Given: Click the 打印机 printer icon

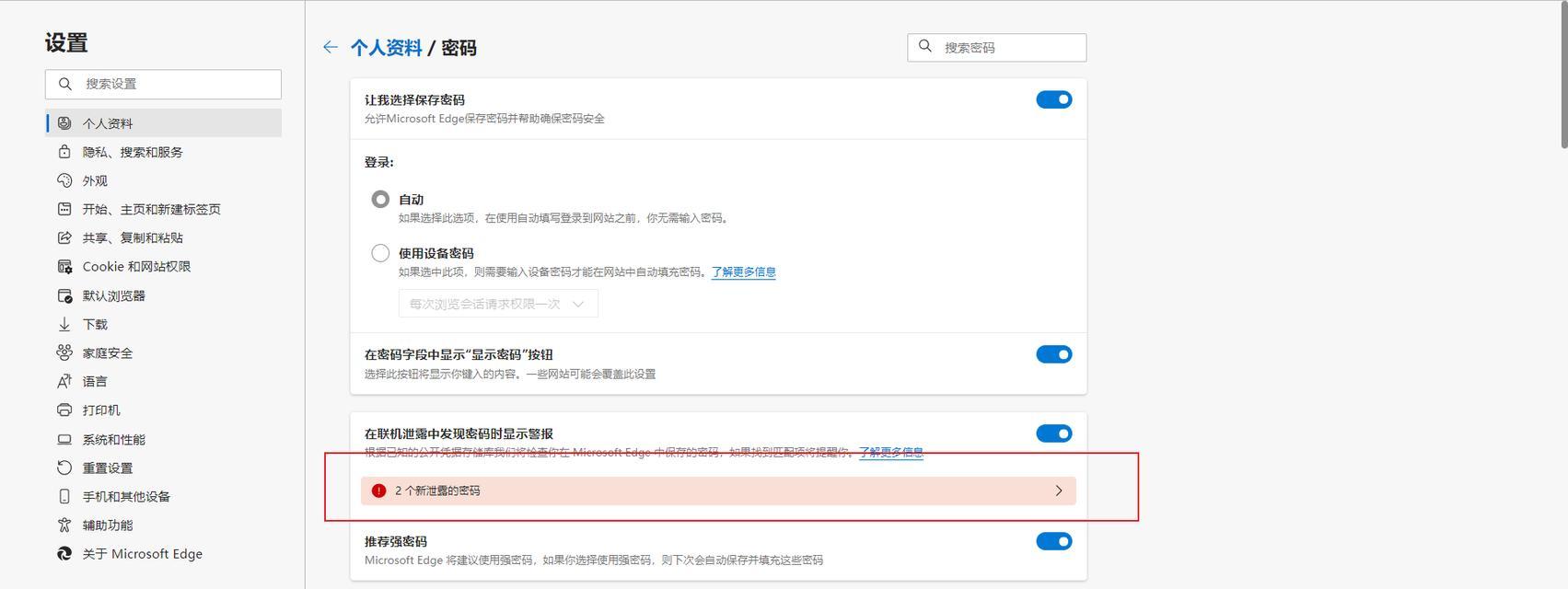Looking at the screenshot, I should 64,410.
